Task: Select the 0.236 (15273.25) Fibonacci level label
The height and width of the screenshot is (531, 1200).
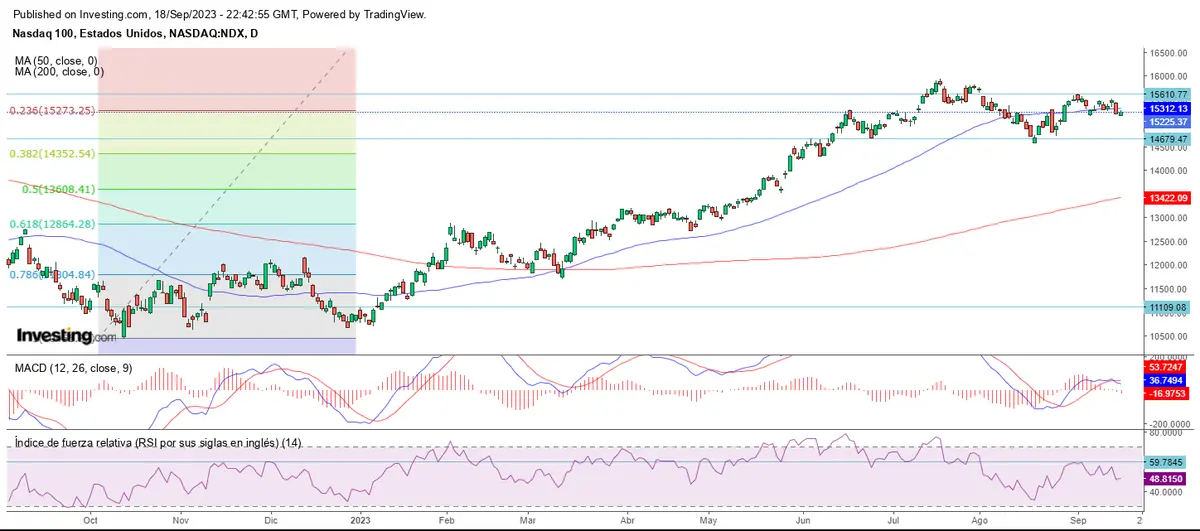Action: point(52,111)
